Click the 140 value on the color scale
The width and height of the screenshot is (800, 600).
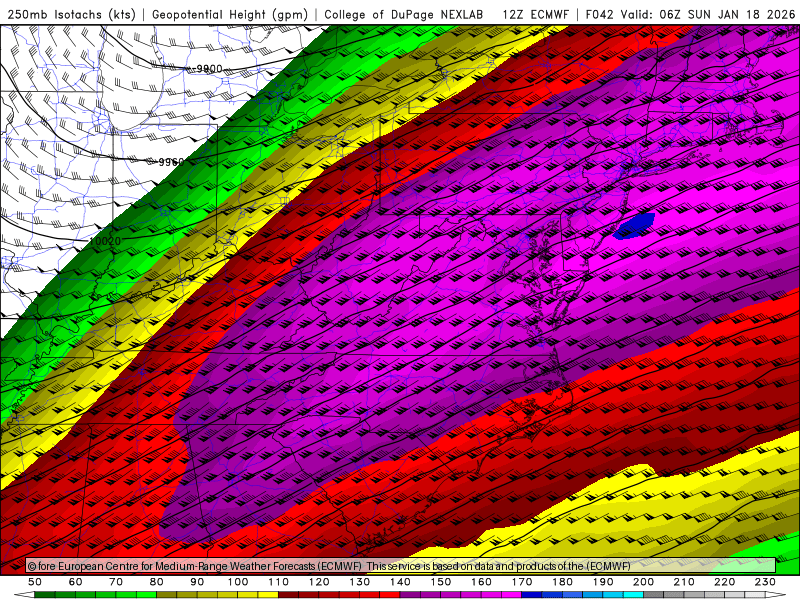coord(400,582)
